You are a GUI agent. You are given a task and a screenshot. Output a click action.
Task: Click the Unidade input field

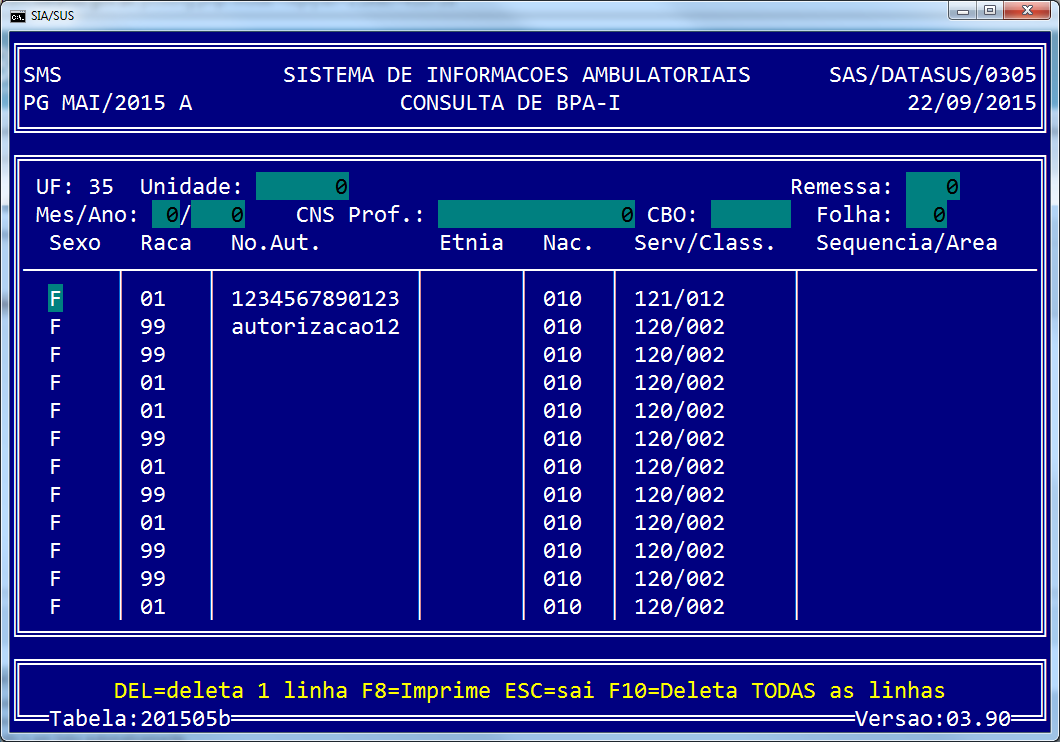(x=302, y=187)
